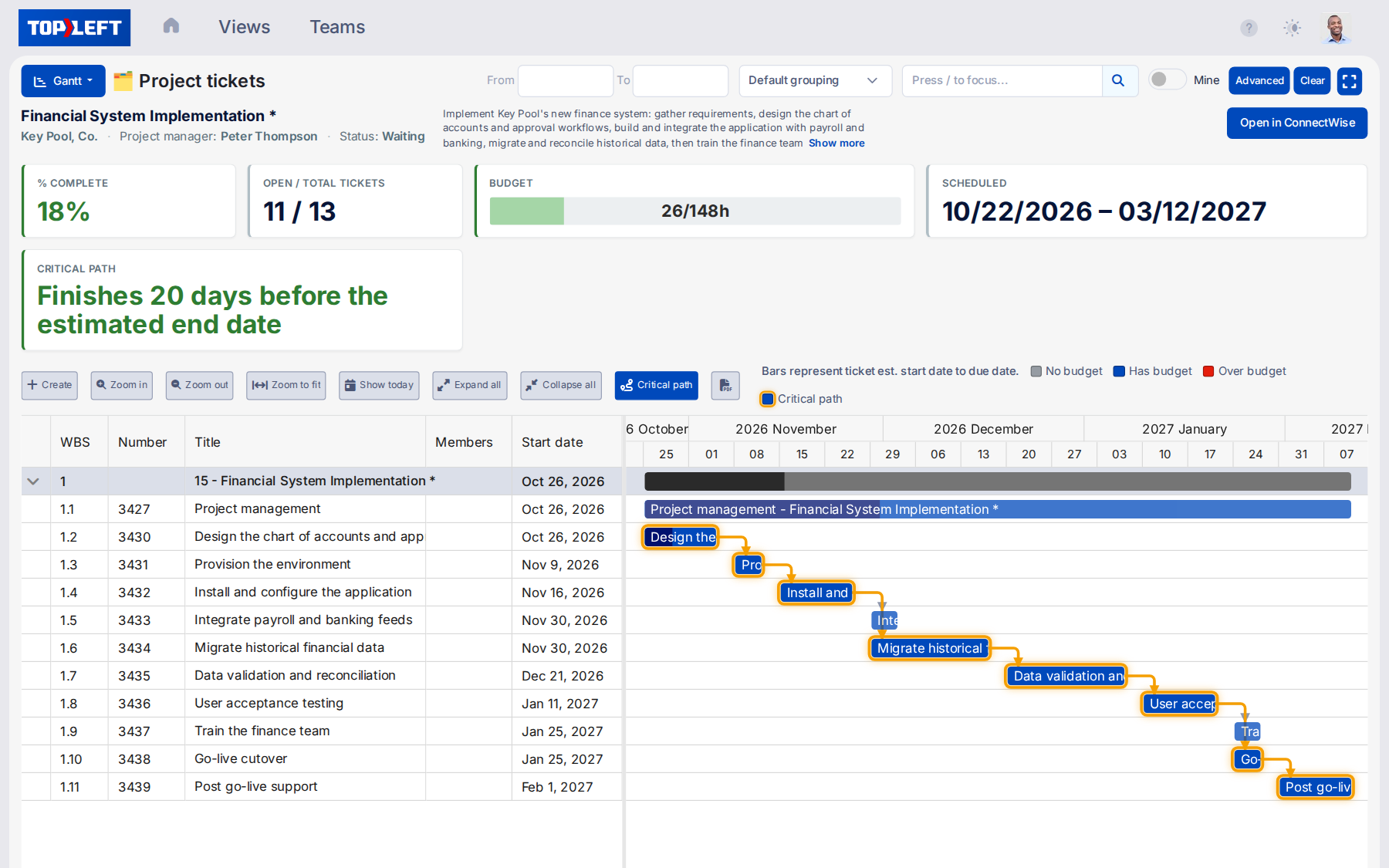Click the Provision the environment title
The height and width of the screenshot is (868, 1389).
(272, 564)
